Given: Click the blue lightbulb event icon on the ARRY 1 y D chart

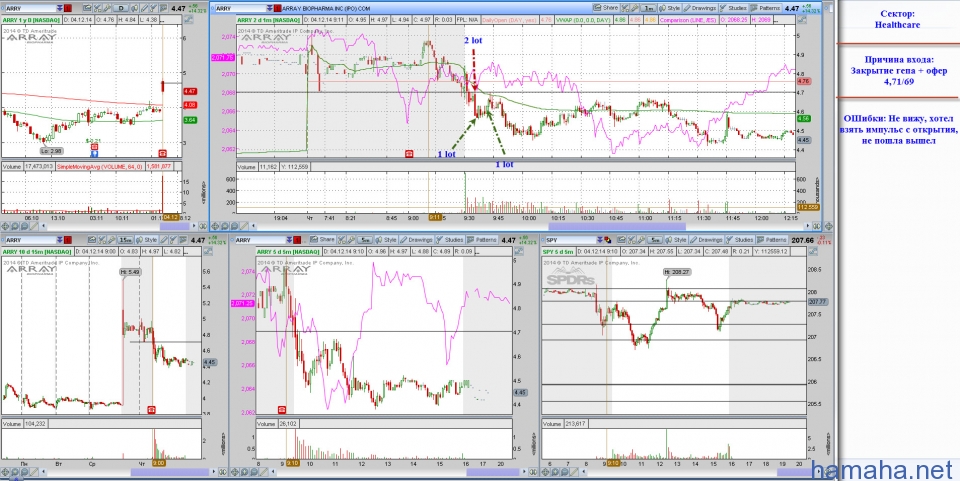Looking at the screenshot, I should [94, 153].
